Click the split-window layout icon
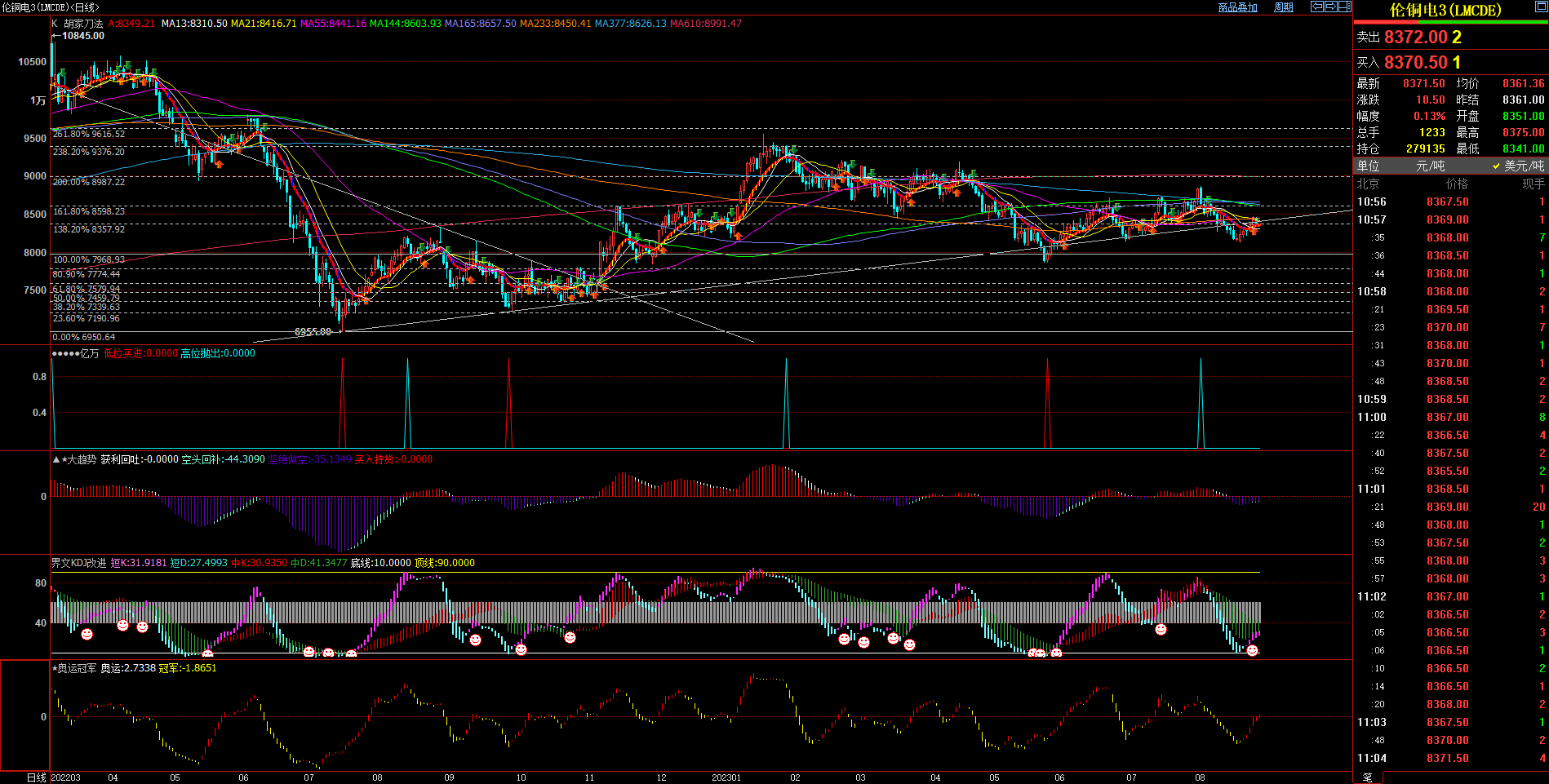 click(1344, 7)
